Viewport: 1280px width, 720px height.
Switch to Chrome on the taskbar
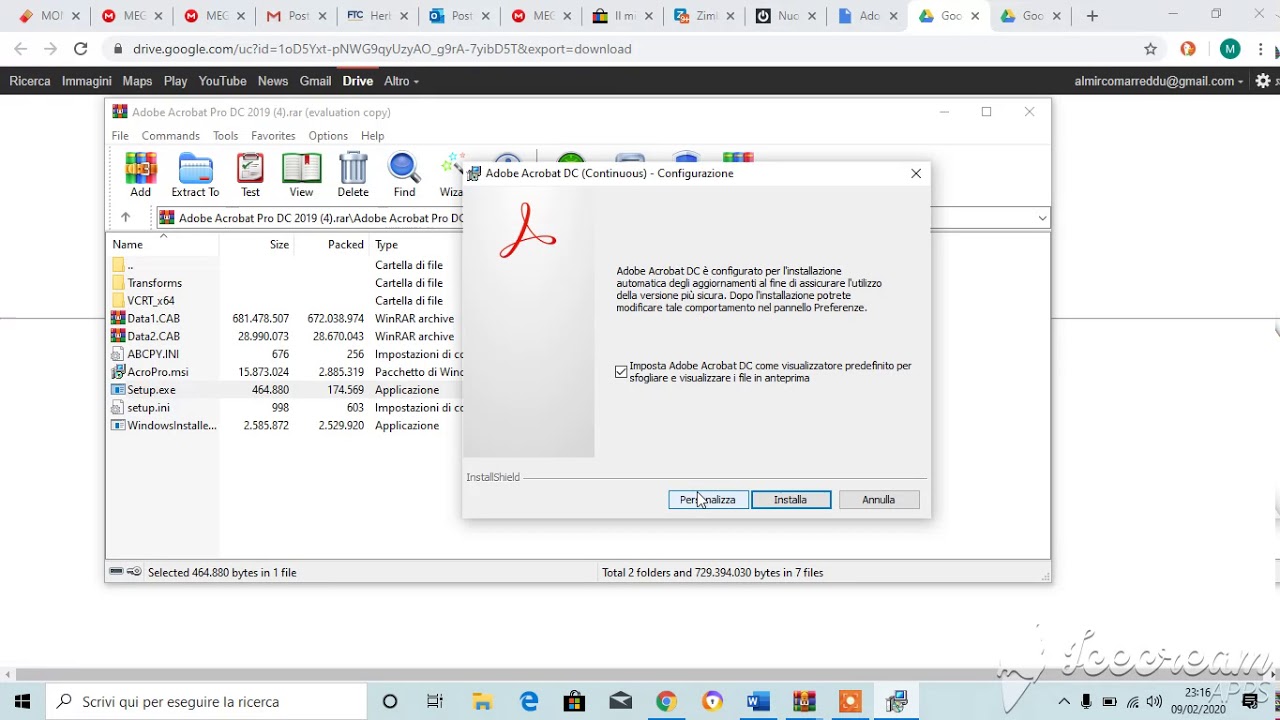pyautogui.click(x=666, y=701)
